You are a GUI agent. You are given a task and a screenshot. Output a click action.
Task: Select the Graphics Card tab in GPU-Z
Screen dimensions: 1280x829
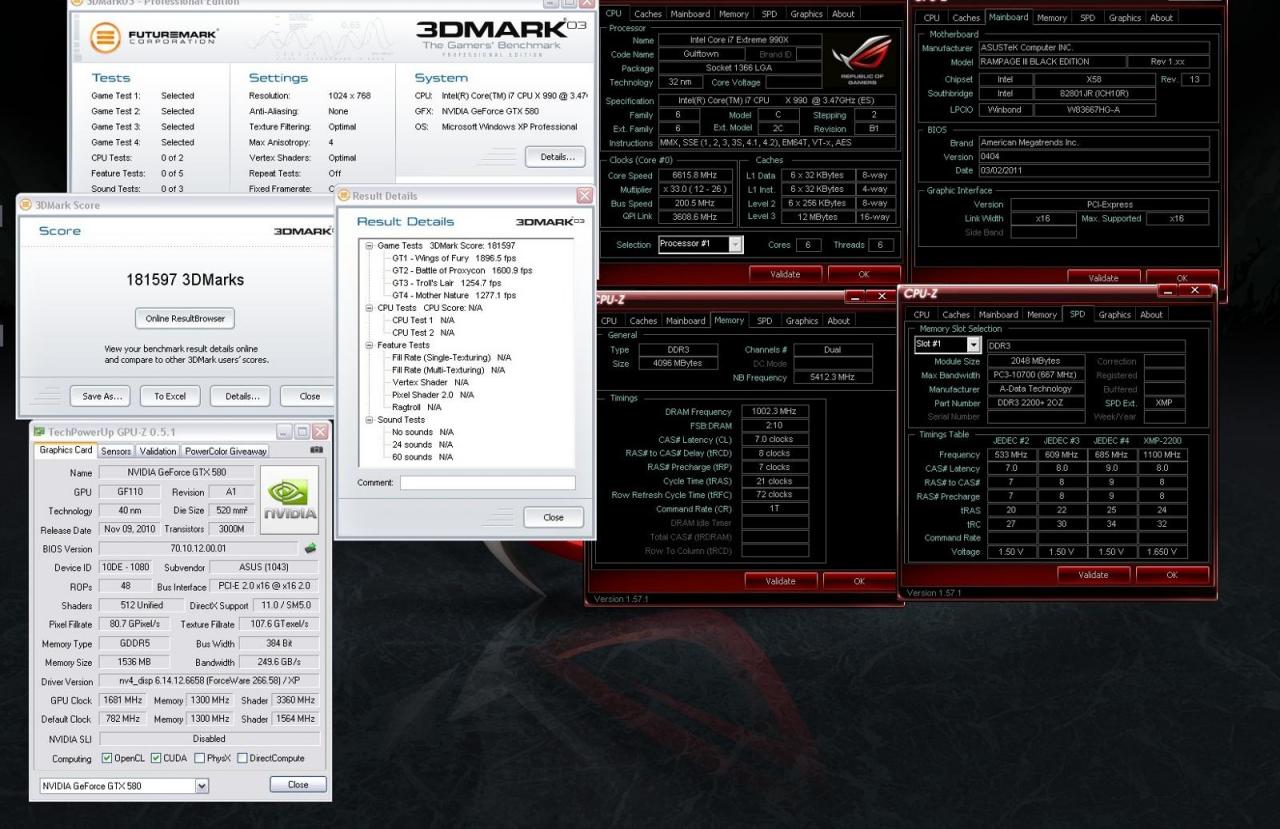[66, 450]
